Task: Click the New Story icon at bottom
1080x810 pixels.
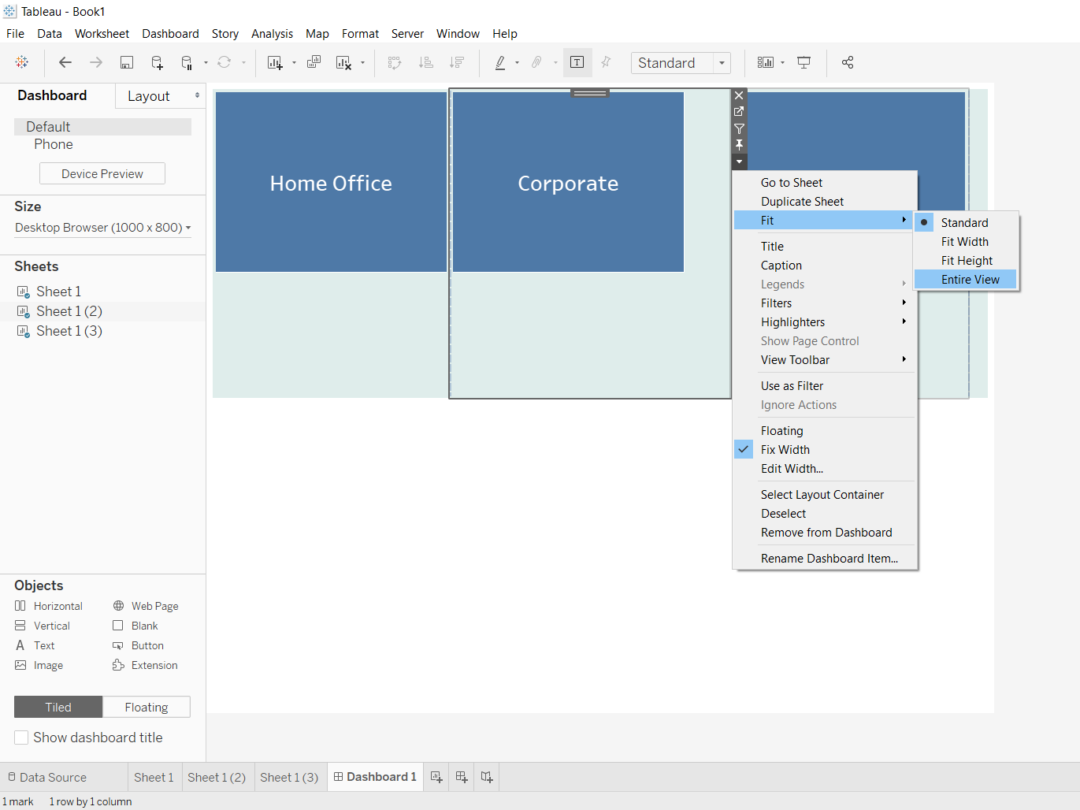Action: tap(486, 777)
